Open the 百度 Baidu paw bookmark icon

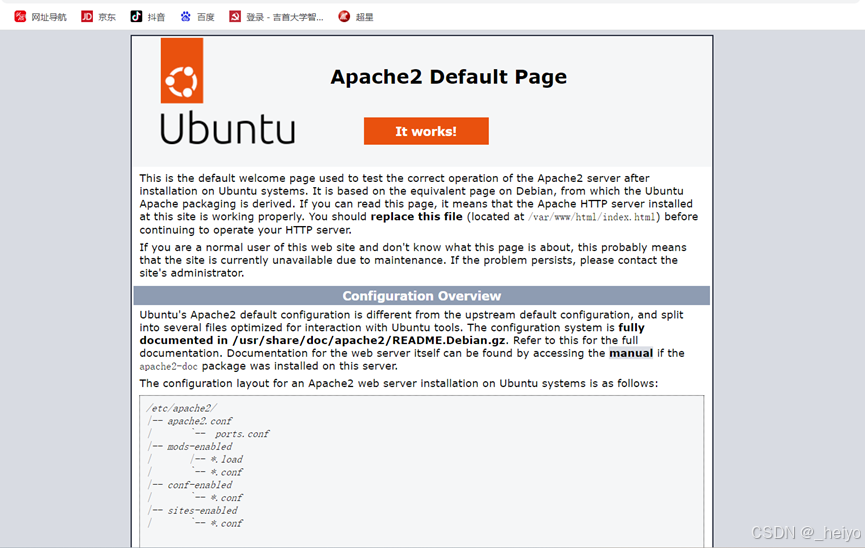185,17
